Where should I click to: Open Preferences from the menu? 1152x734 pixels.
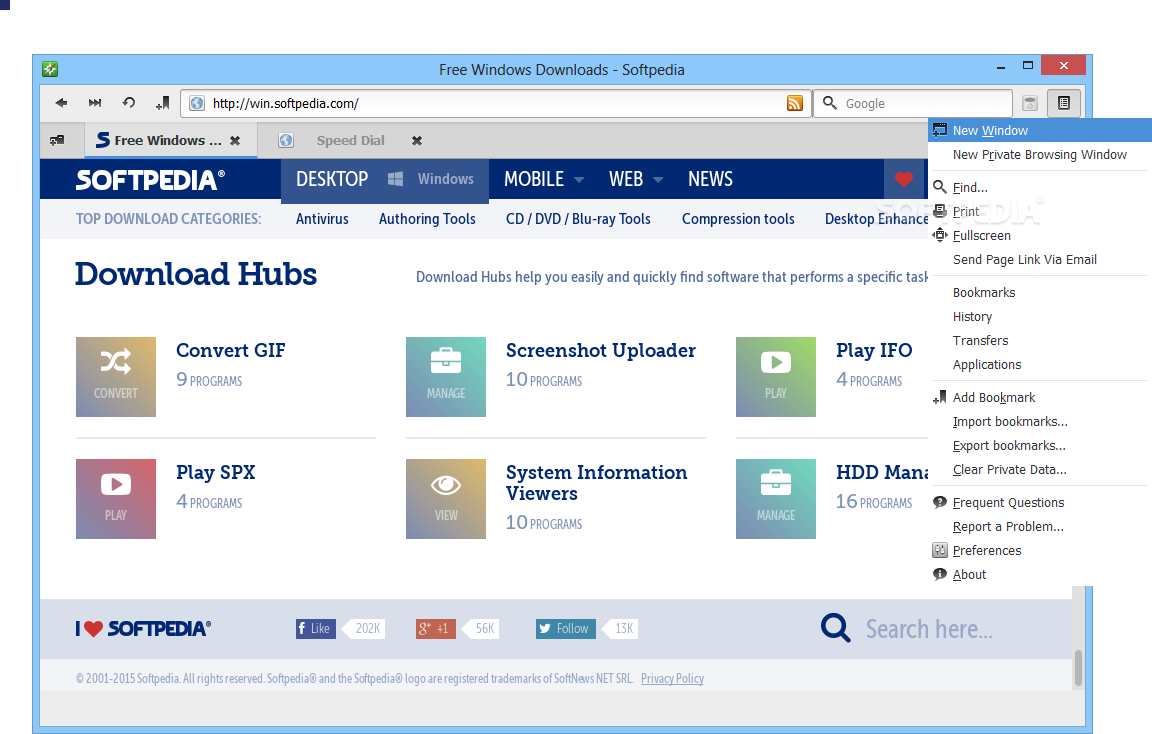(1040, 550)
